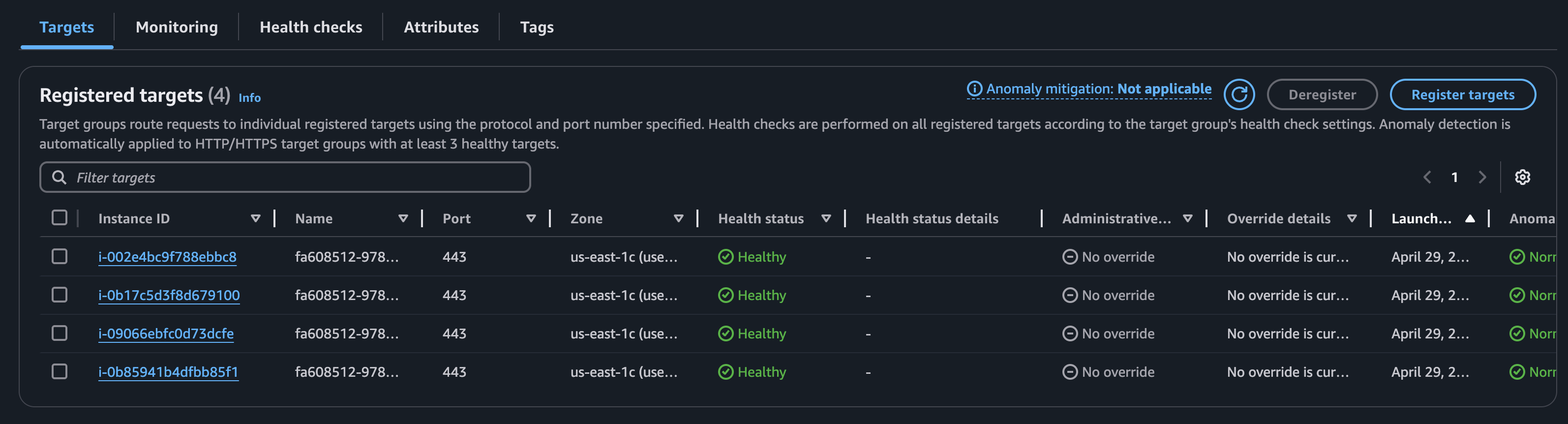Open table preferences gear icon
The image size is (1568, 424).
[x=1522, y=177]
